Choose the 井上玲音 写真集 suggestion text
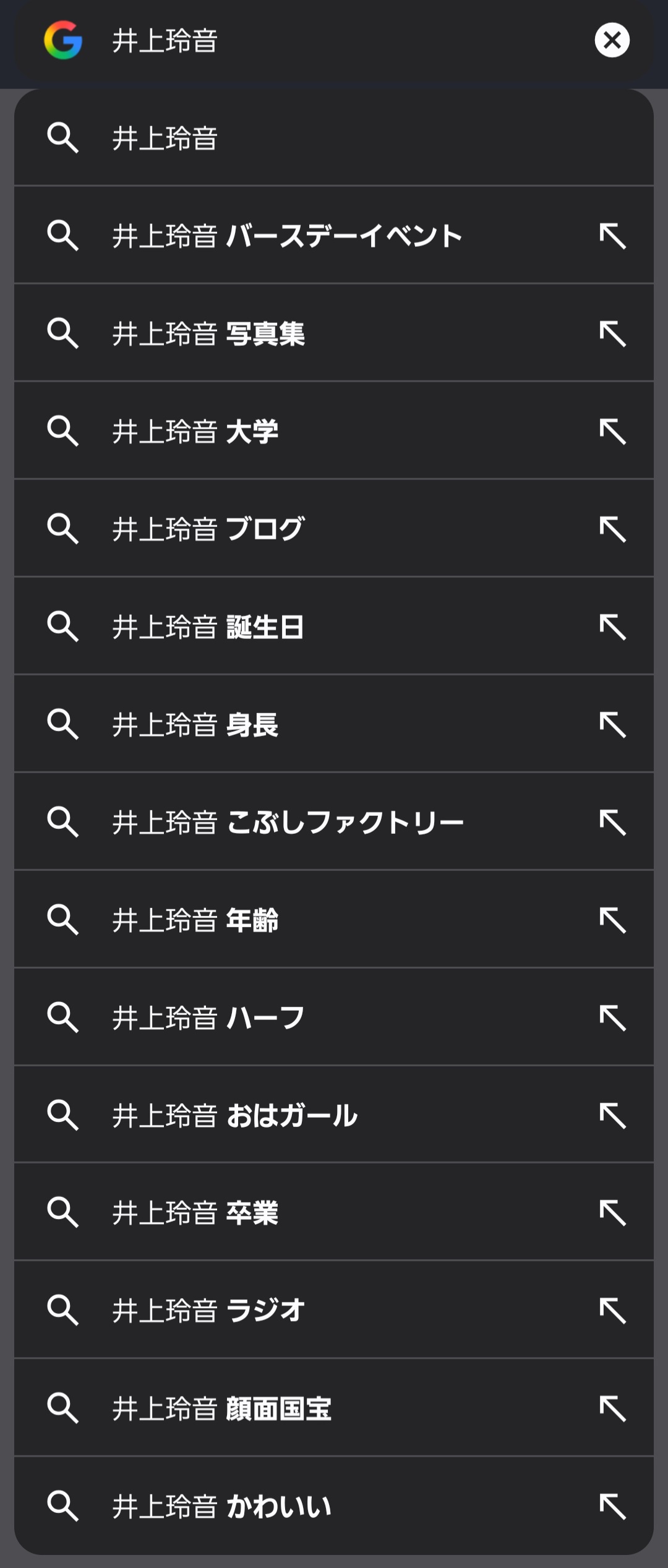 208,334
